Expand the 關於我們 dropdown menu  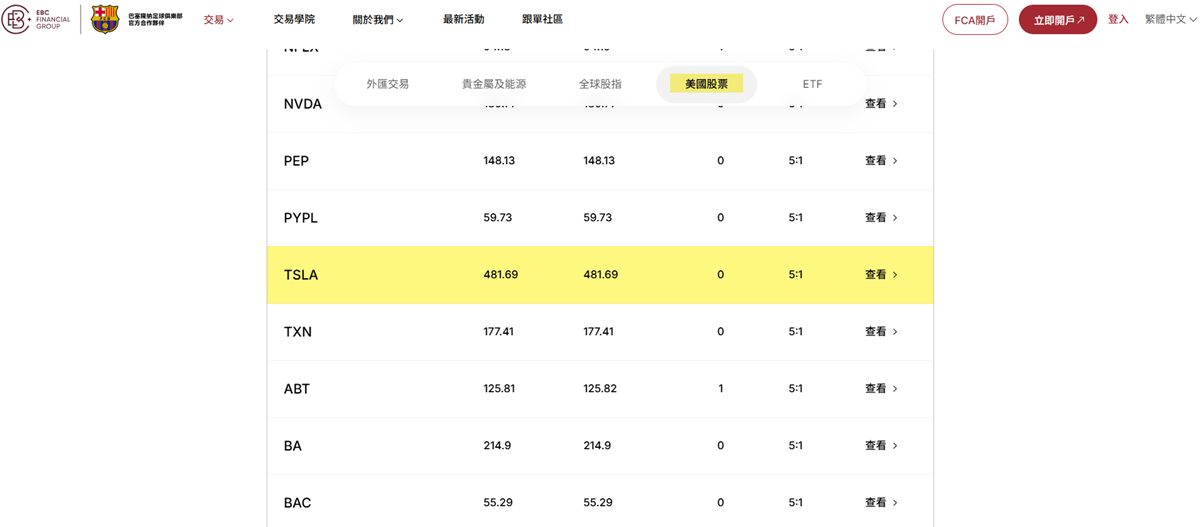pos(378,20)
